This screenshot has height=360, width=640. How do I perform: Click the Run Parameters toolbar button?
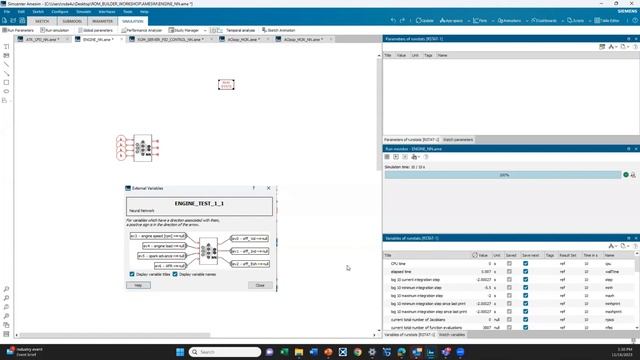coord(18,30)
